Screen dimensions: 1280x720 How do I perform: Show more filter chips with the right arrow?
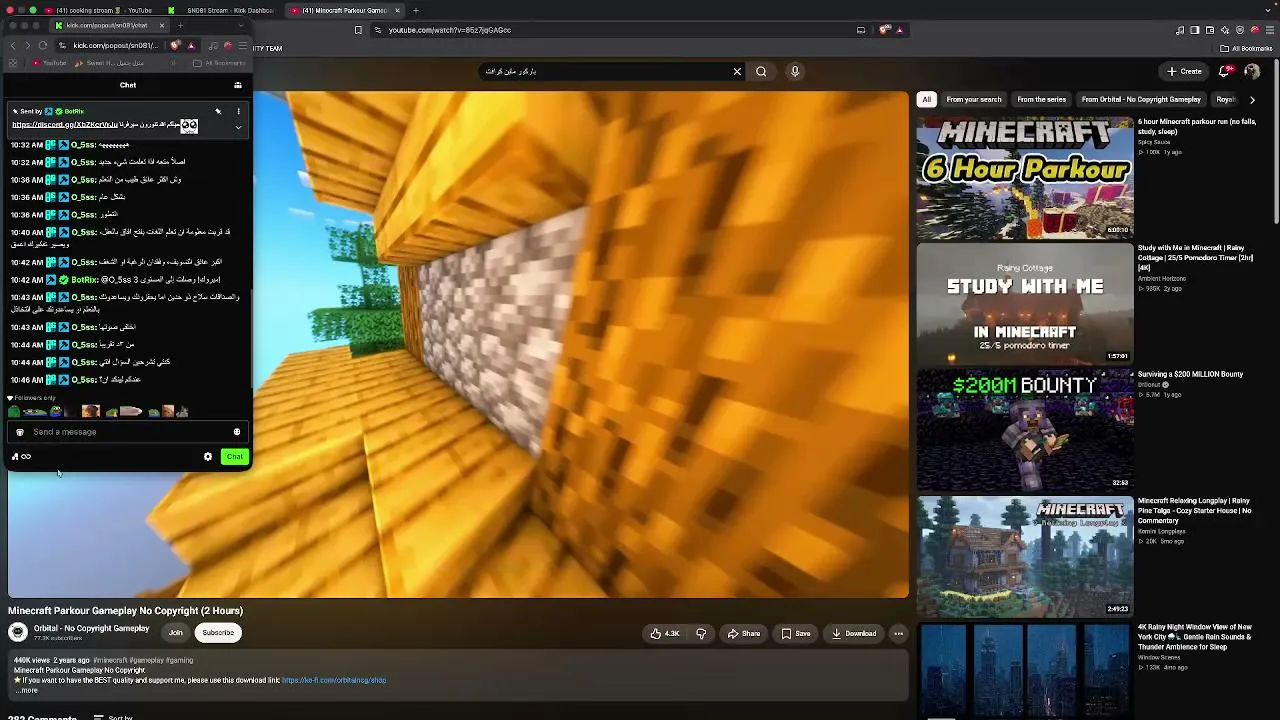[x=1252, y=99]
